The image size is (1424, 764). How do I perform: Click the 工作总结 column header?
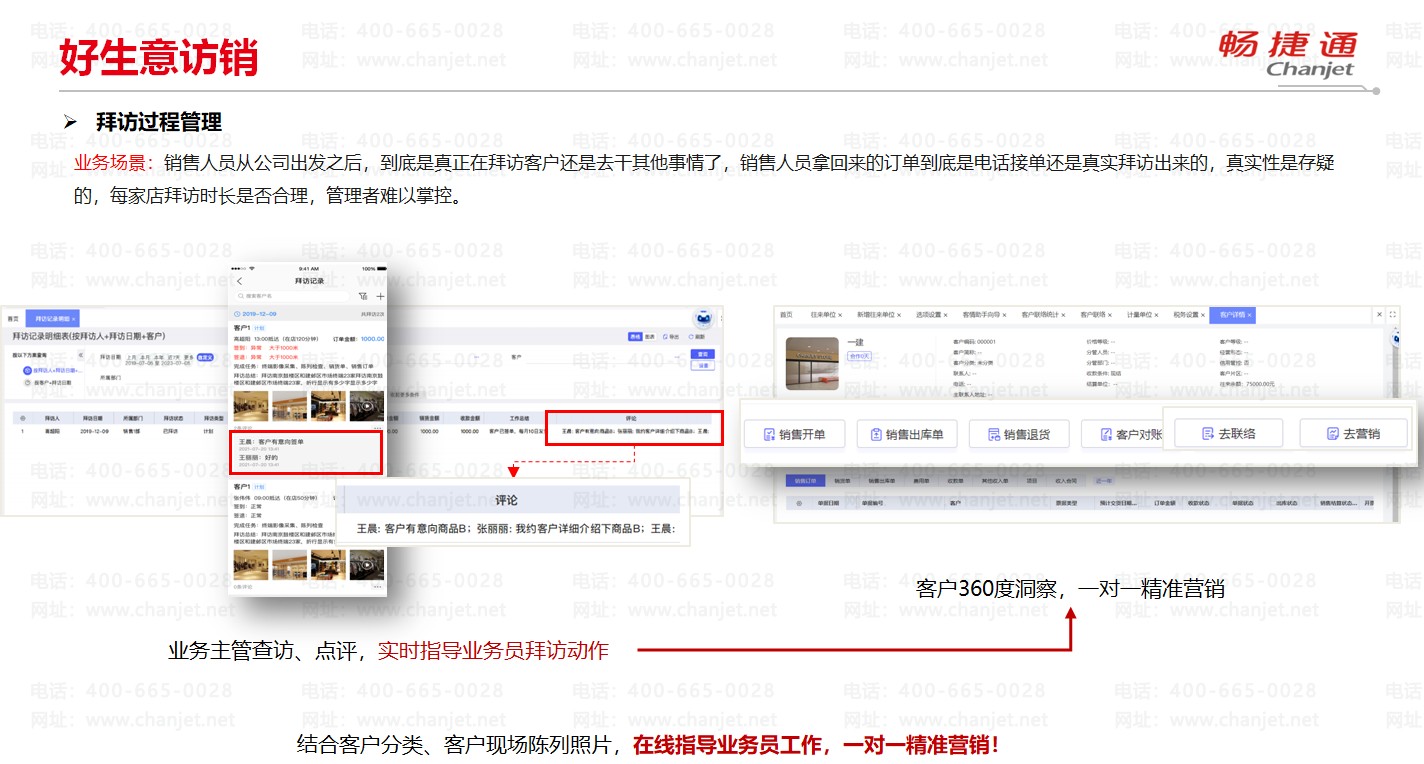tap(517, 418)
